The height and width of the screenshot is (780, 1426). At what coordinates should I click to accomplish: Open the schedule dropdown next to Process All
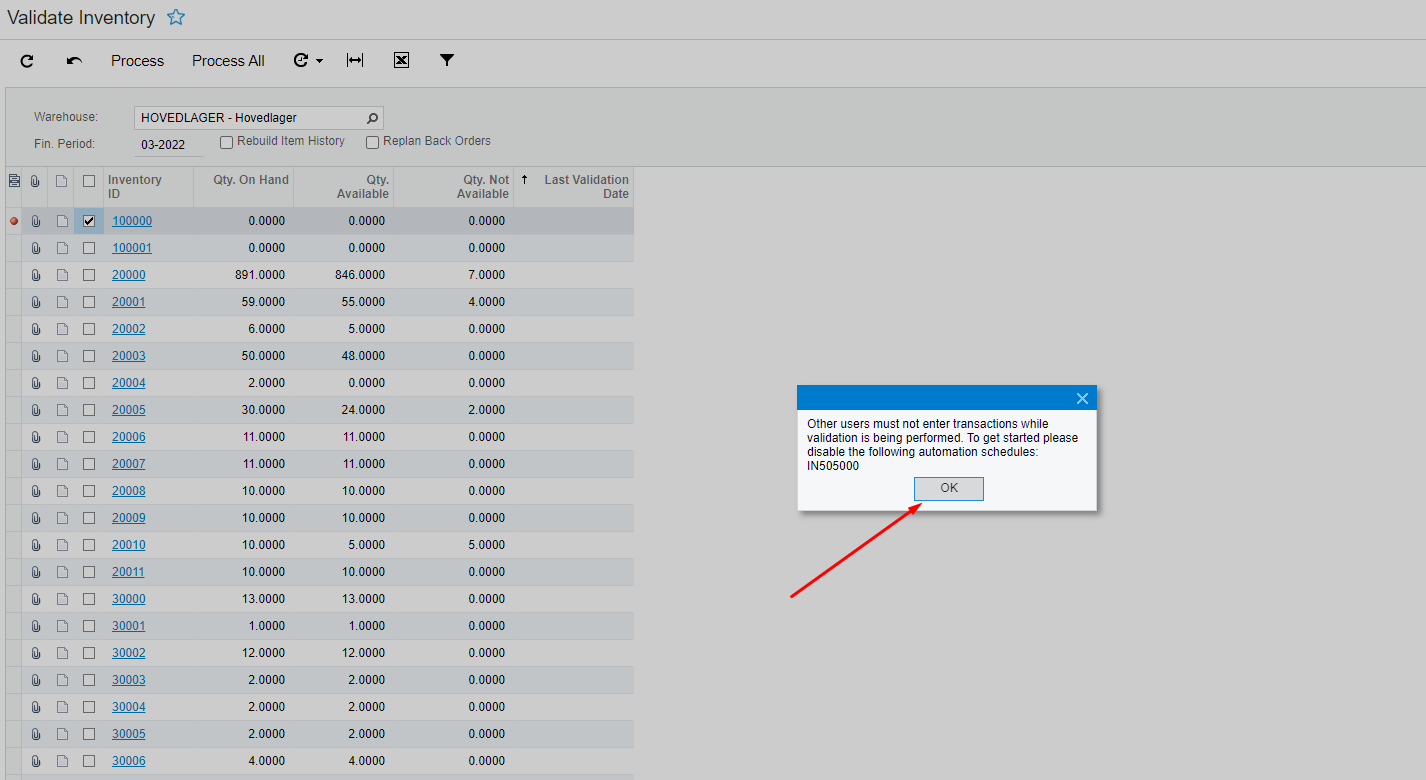pos(320,60)
